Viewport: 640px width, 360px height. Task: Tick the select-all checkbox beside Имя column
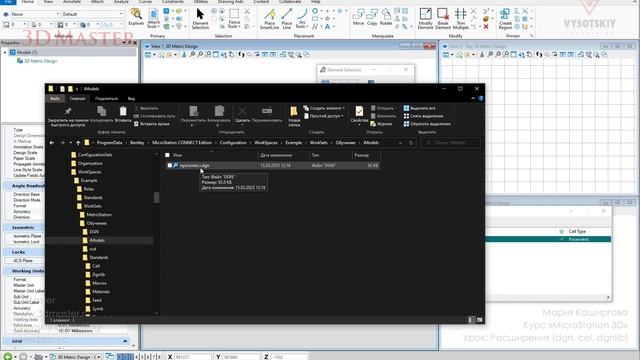[x=167, y=155]
